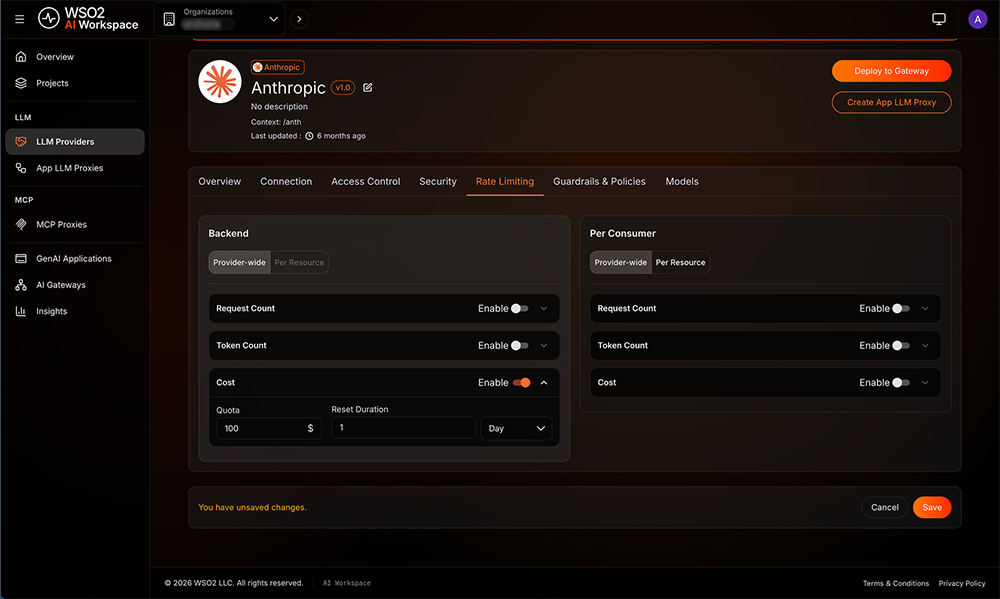Open the Organizations dropdown chevron

(x=274, y=19)
